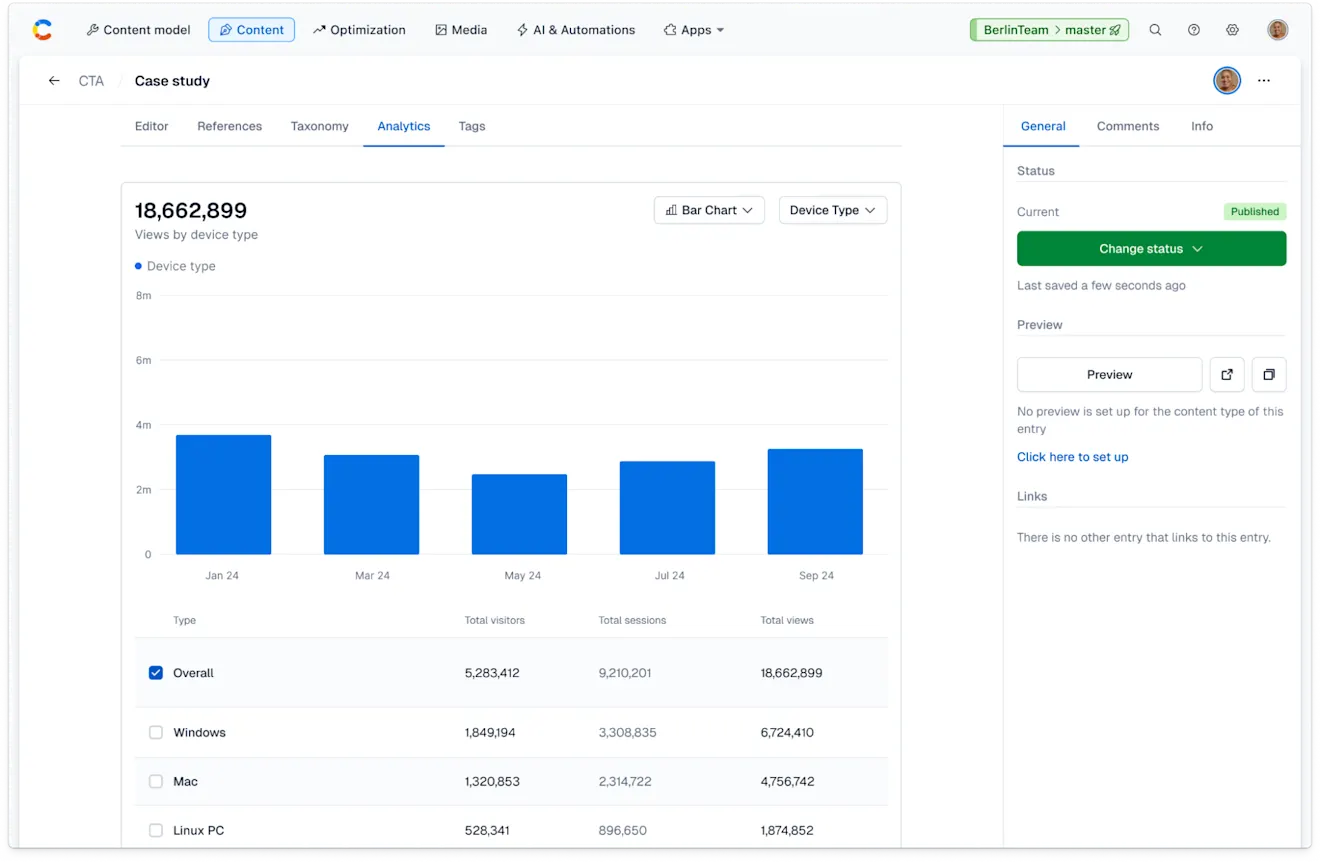
Task: Click the Jan 24 bar in chart
Action: click(223, 494)
